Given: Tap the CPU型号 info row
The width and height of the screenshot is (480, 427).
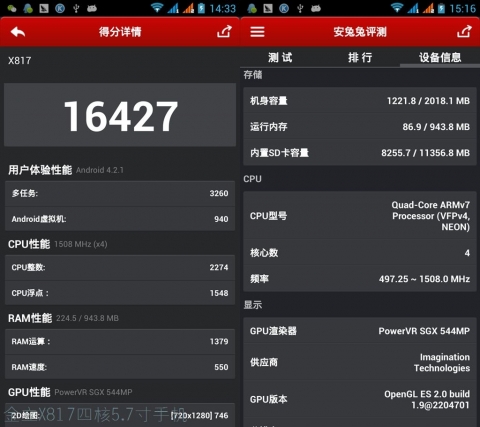Looking at the screenshot, I should [360, 216].
